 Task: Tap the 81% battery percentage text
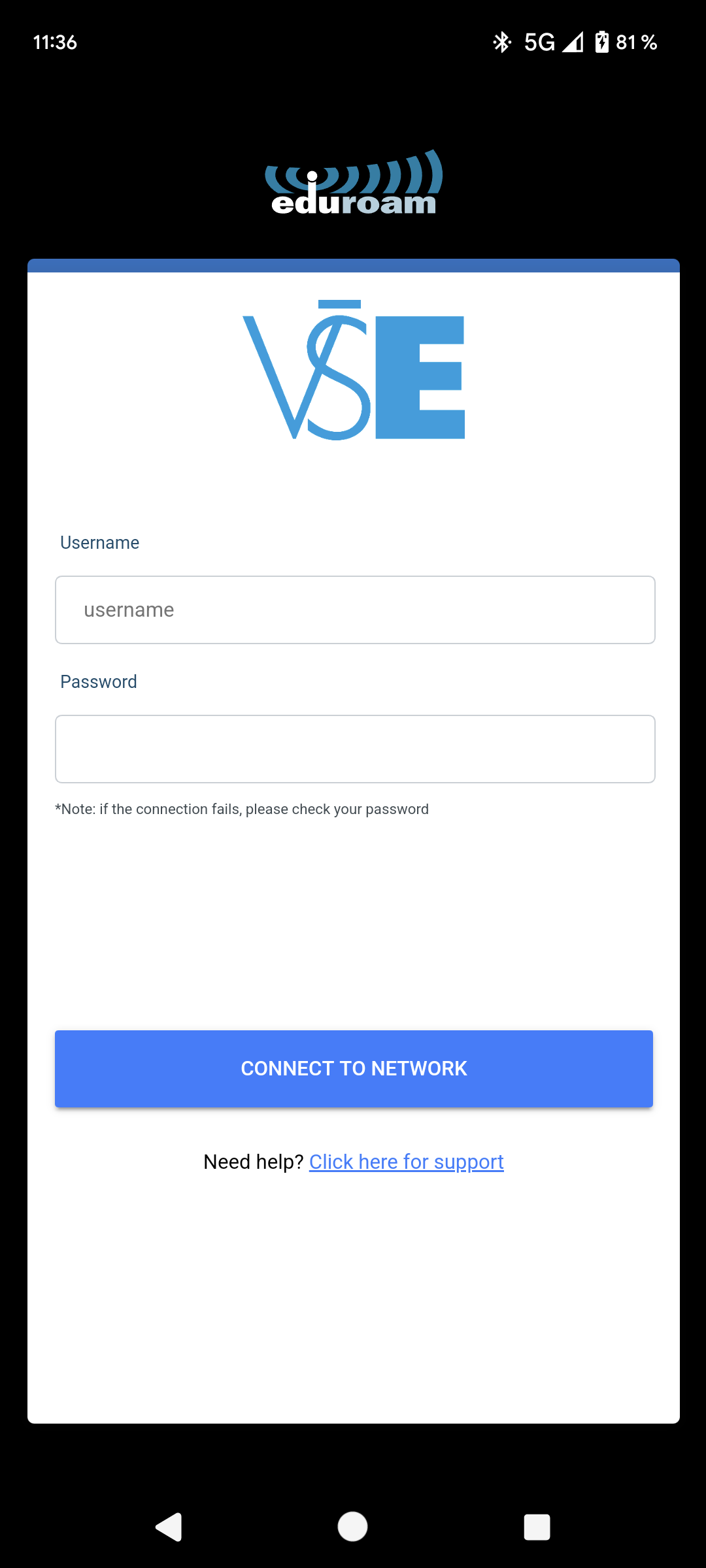click(636, 42)
